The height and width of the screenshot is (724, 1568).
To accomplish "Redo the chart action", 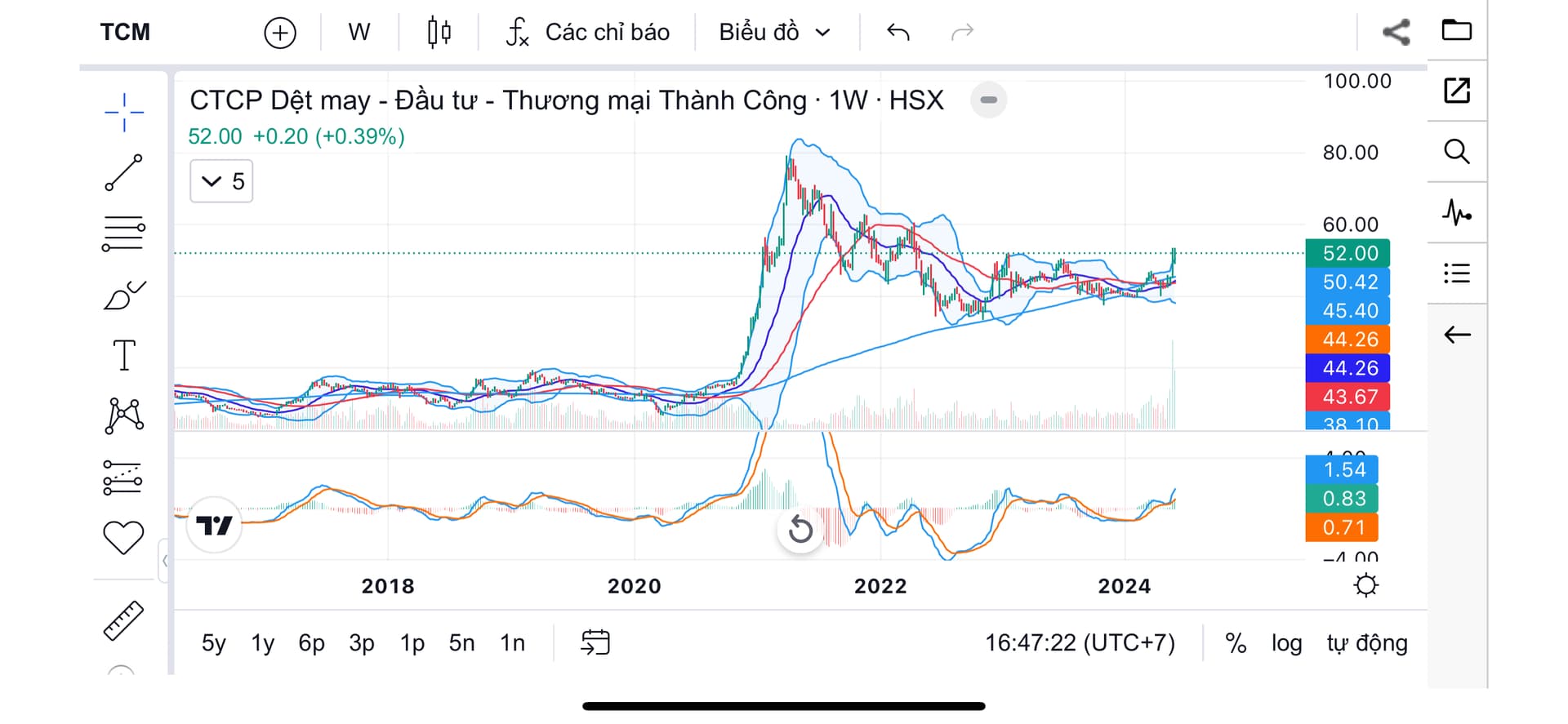I will tap(963, 32).
